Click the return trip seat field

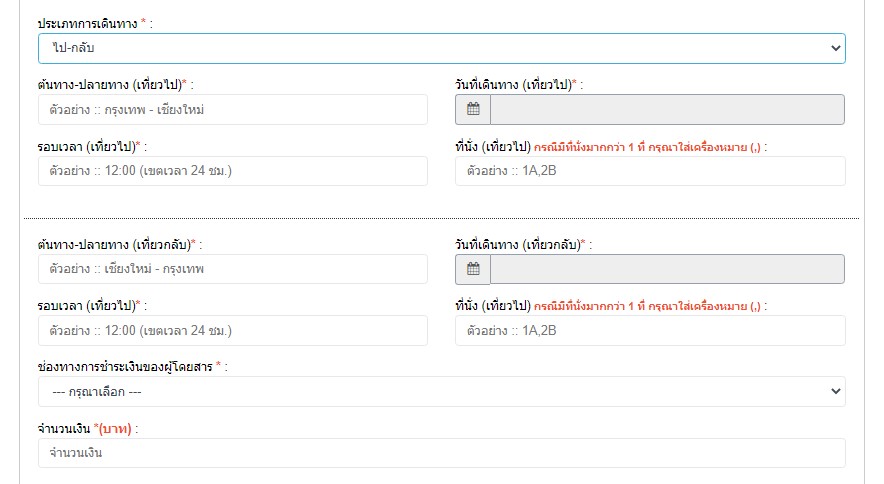[x=650, y=331]
